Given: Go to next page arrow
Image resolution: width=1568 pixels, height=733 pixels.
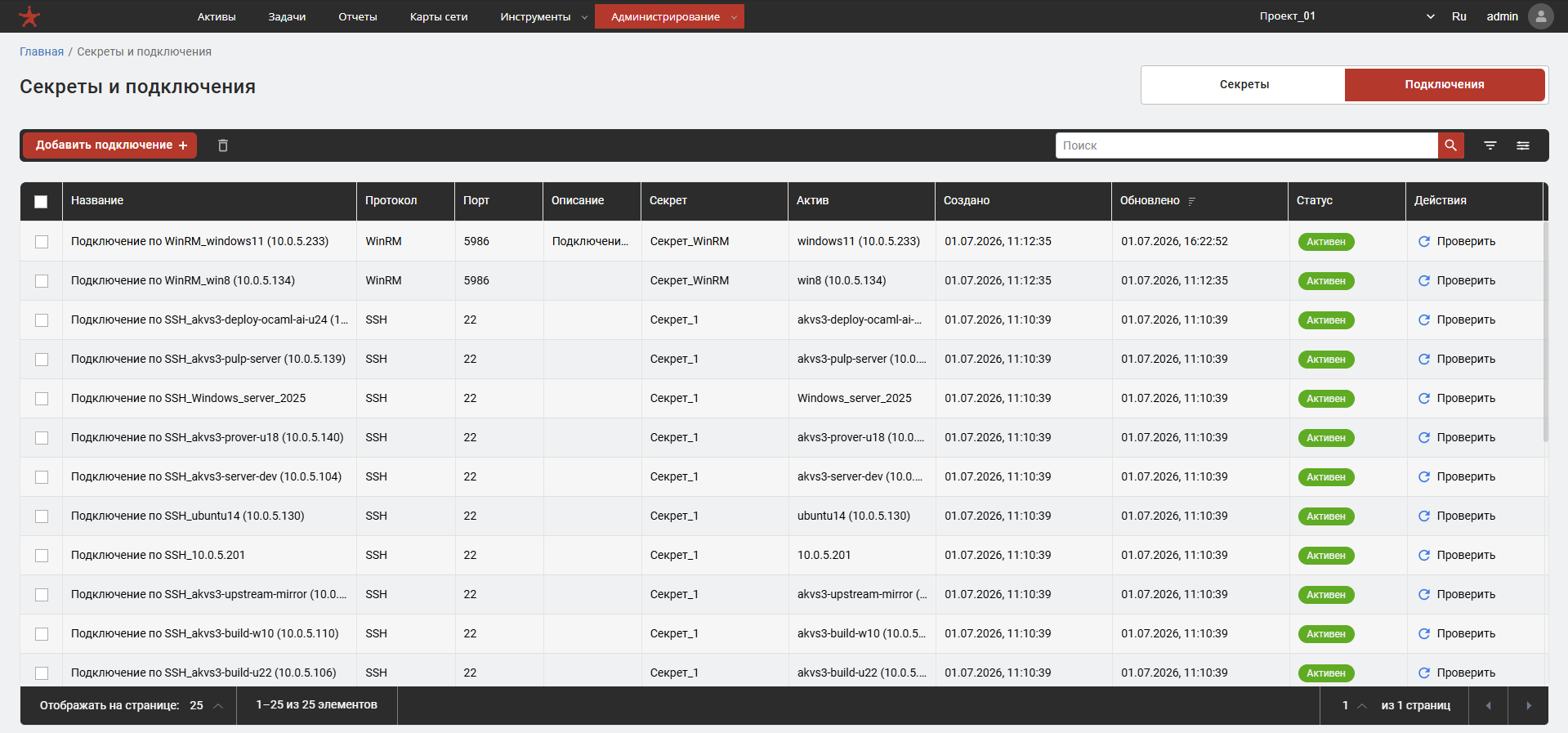Looking at the screenshot, I should click(x=1528, y=705).
